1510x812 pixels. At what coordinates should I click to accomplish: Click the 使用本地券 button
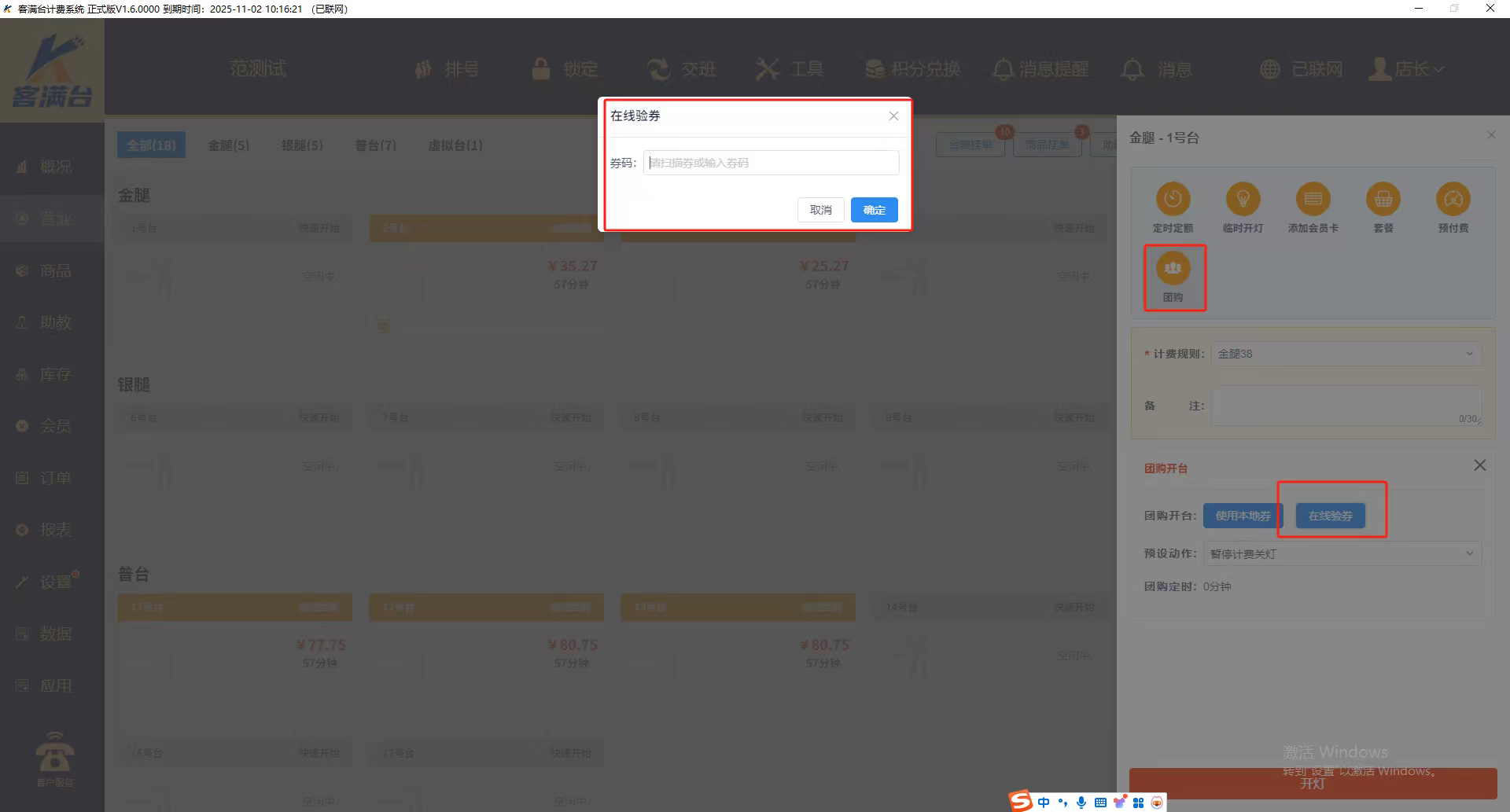1243,516
